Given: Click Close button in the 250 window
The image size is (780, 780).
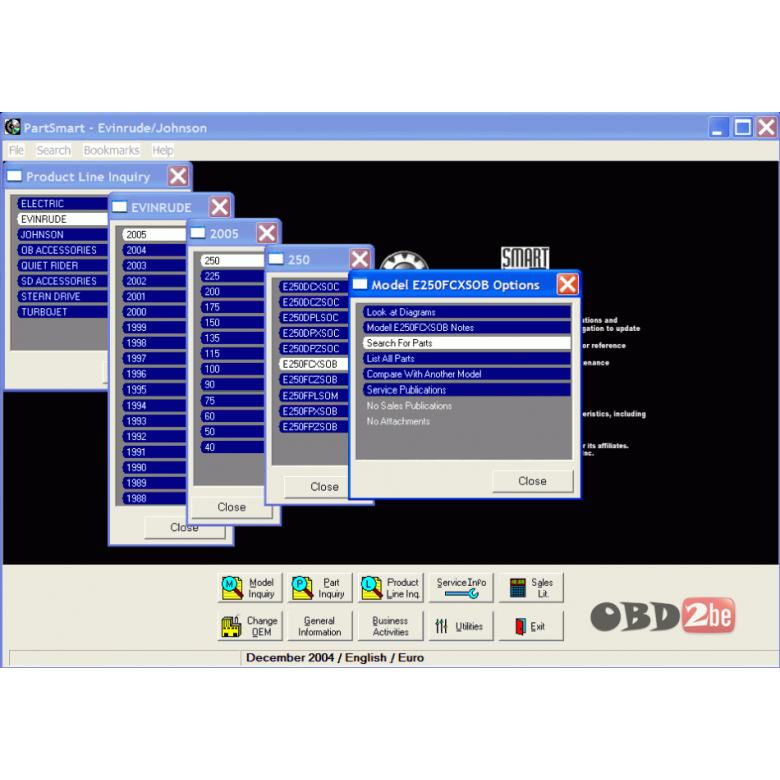Looking at the screenshot, I should click(317, 487).
